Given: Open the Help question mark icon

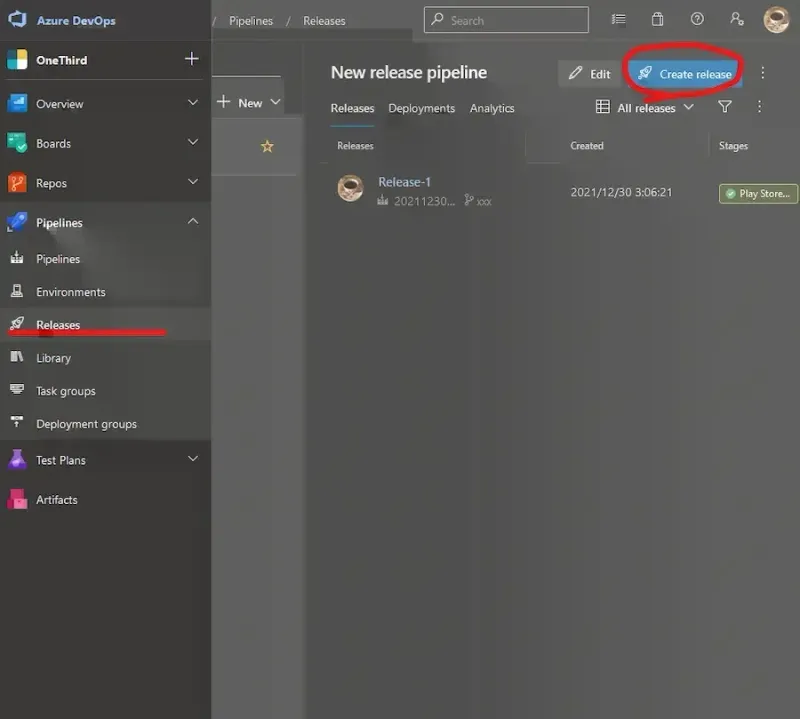Looking at the screenshot, I should 697,19.
